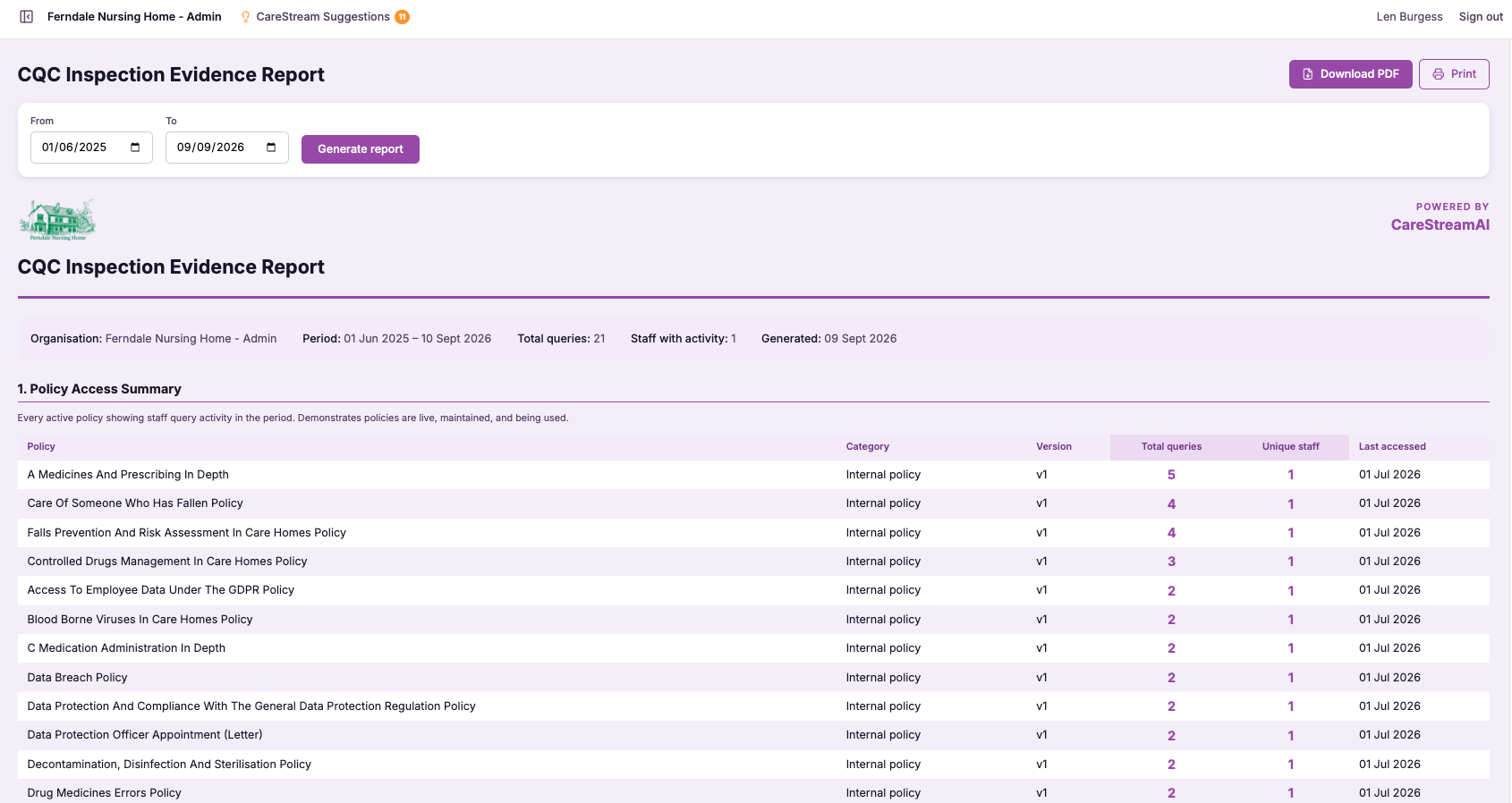Sort by Policy column header
The height and width of the screenshot is (803, 1512).
[41, 446]
